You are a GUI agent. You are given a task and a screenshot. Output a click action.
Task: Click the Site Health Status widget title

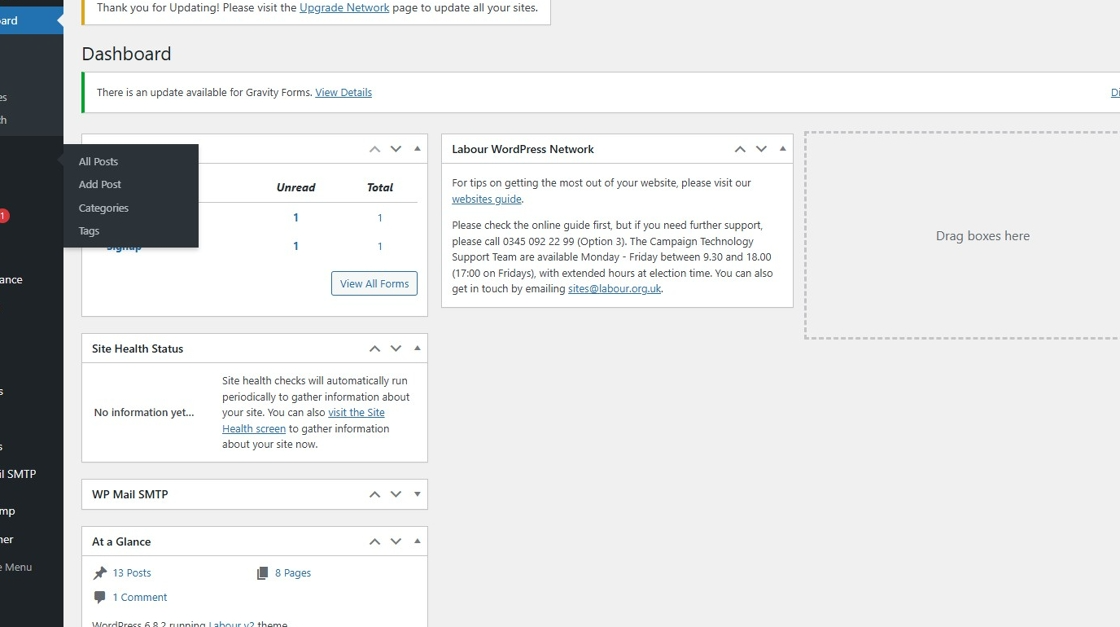(137, 348)
